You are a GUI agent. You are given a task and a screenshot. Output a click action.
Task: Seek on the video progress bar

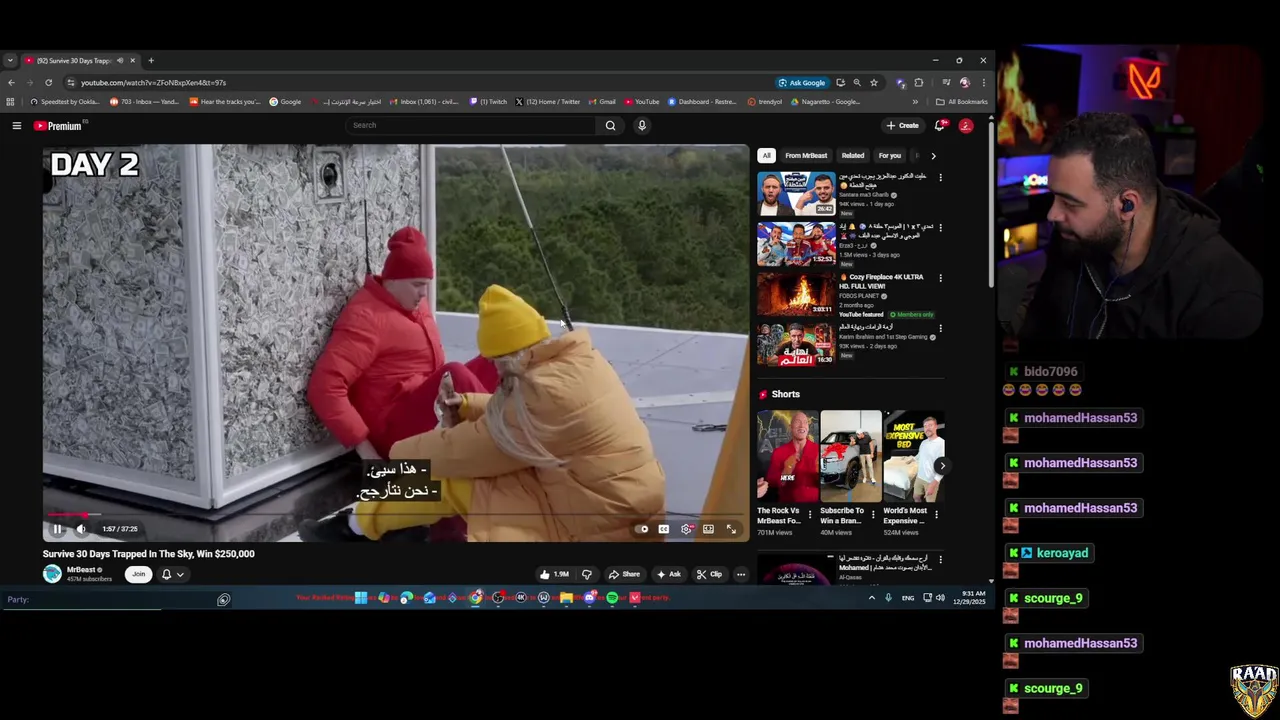pos(395,514)
